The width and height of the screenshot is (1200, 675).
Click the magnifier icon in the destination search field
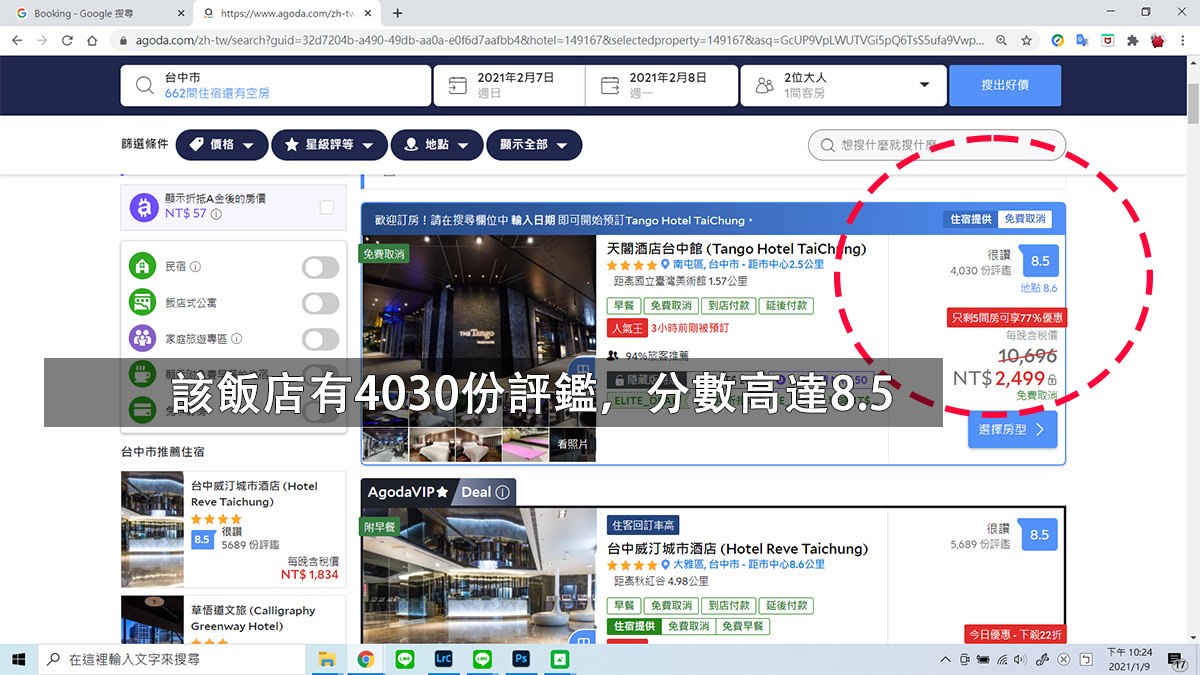coord(144,85)
